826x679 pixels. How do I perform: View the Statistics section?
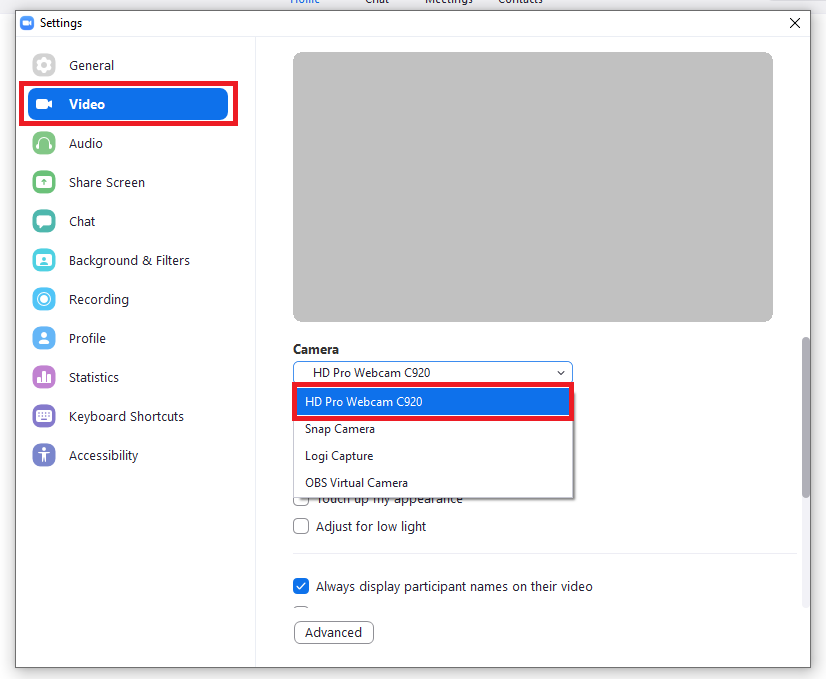click(128, 377)
